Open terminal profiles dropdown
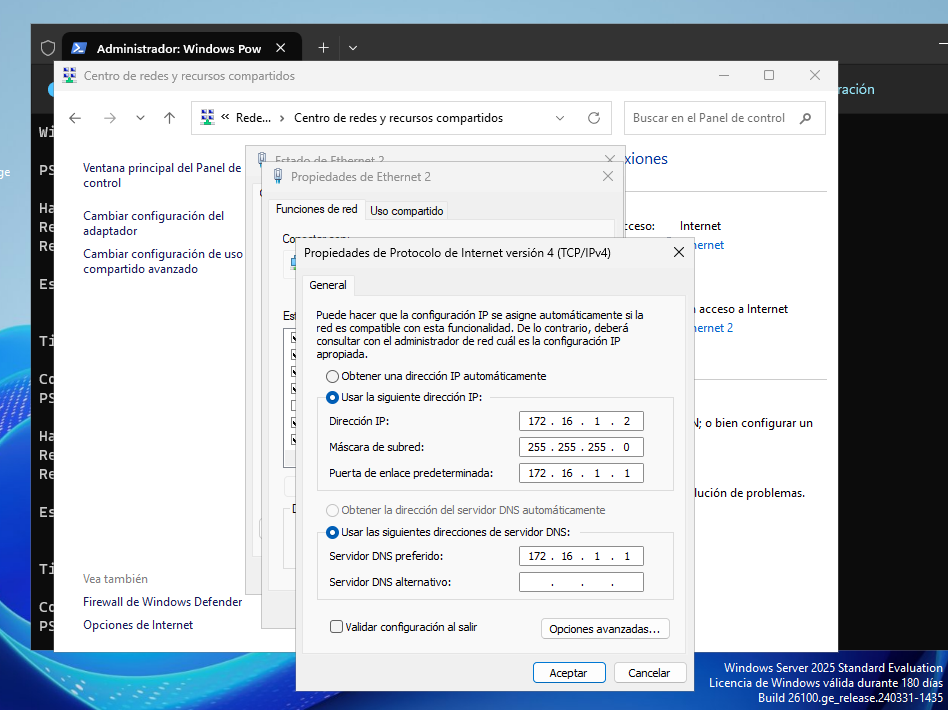 pyautogui.click(x=353, y=48)
